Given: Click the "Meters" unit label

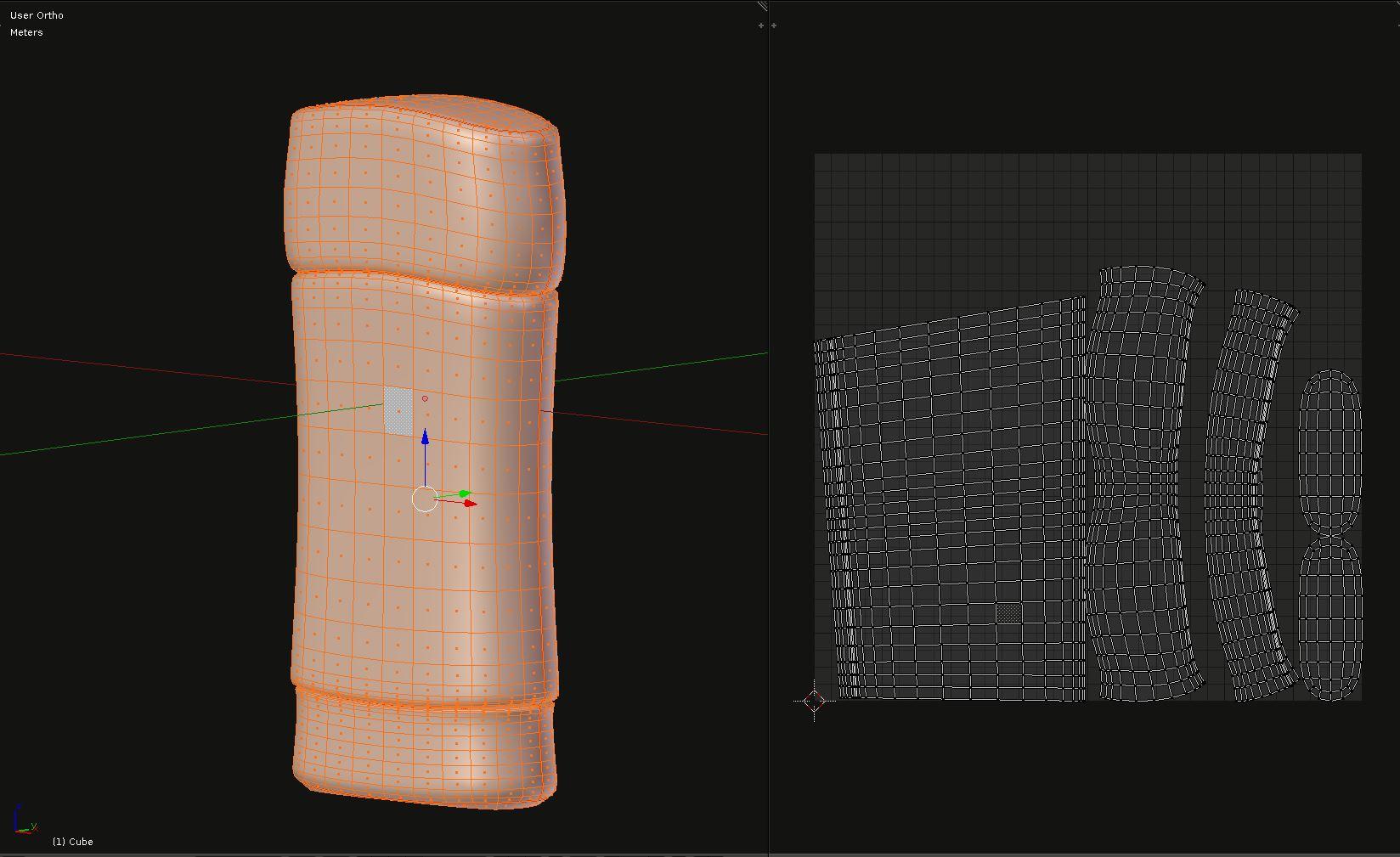Looking at the screenshot, I should click(26, 32).
